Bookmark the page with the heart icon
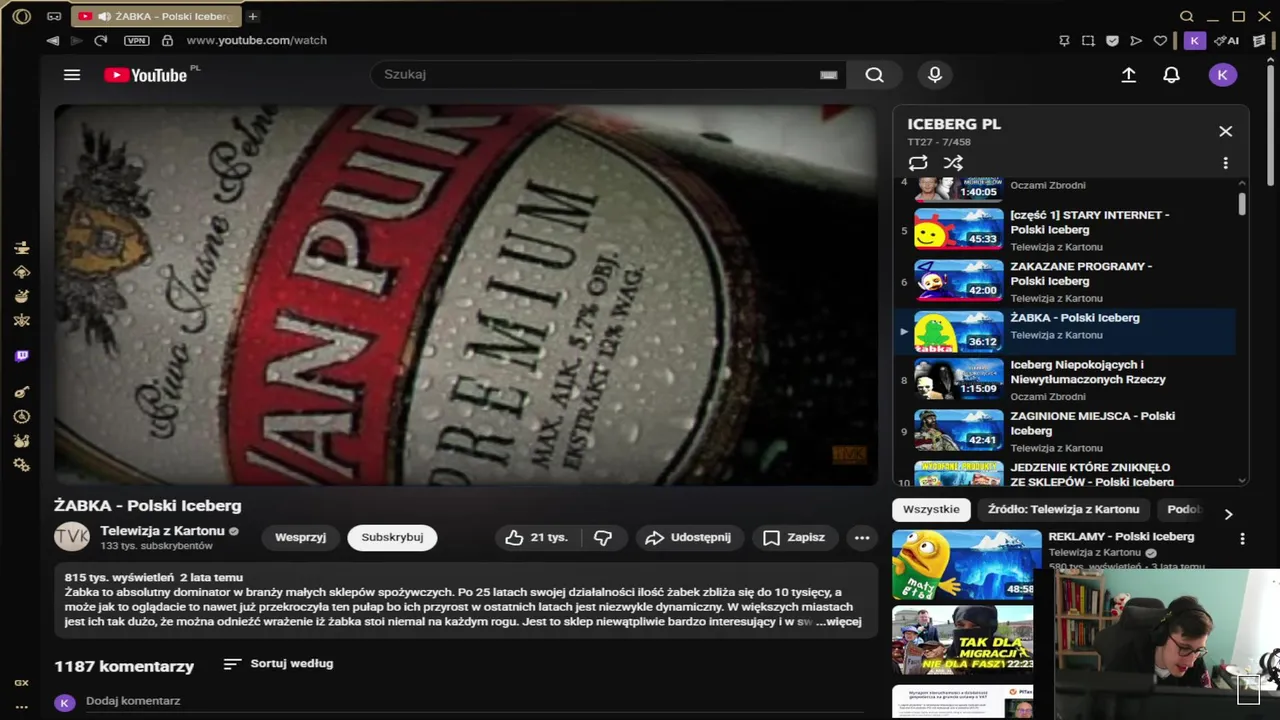Image resolution: width=1280 pixels, height=720 pixels. click(x=1160, y=41)
